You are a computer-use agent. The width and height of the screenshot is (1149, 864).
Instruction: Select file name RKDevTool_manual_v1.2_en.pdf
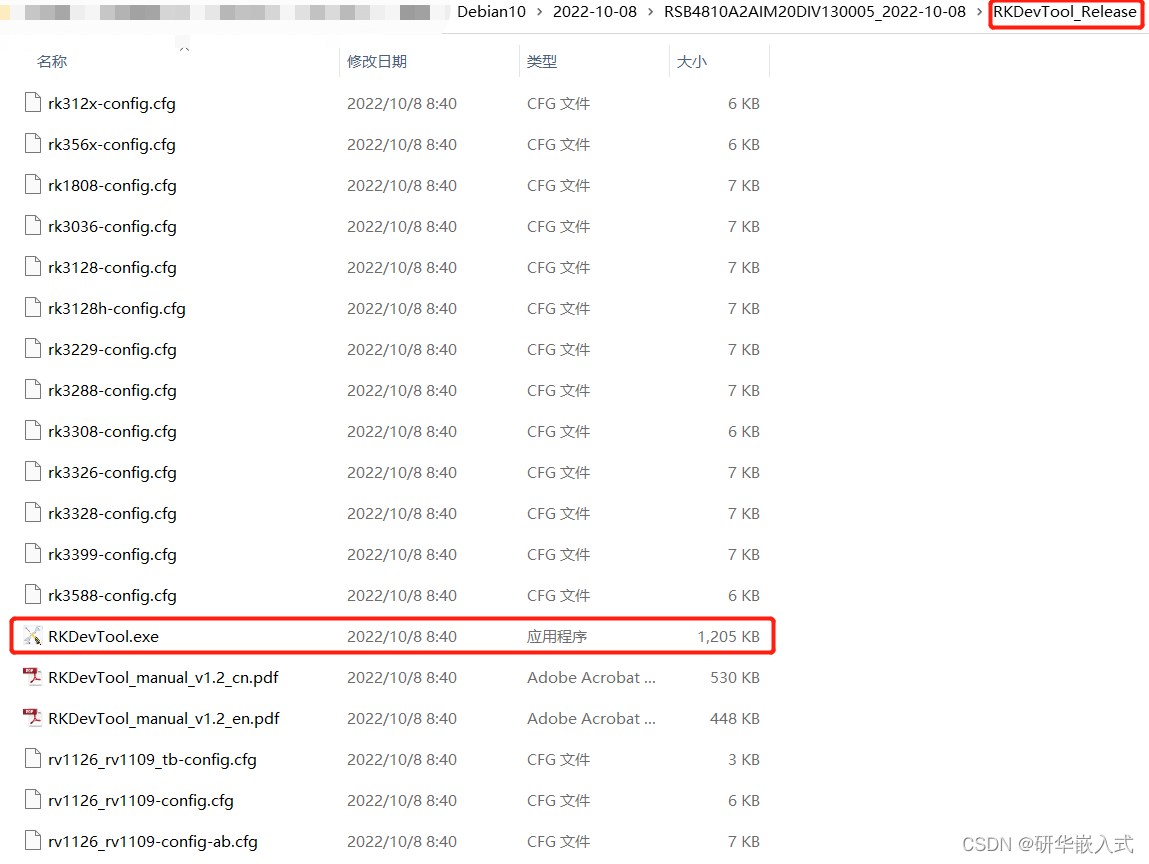click(163, 718)
